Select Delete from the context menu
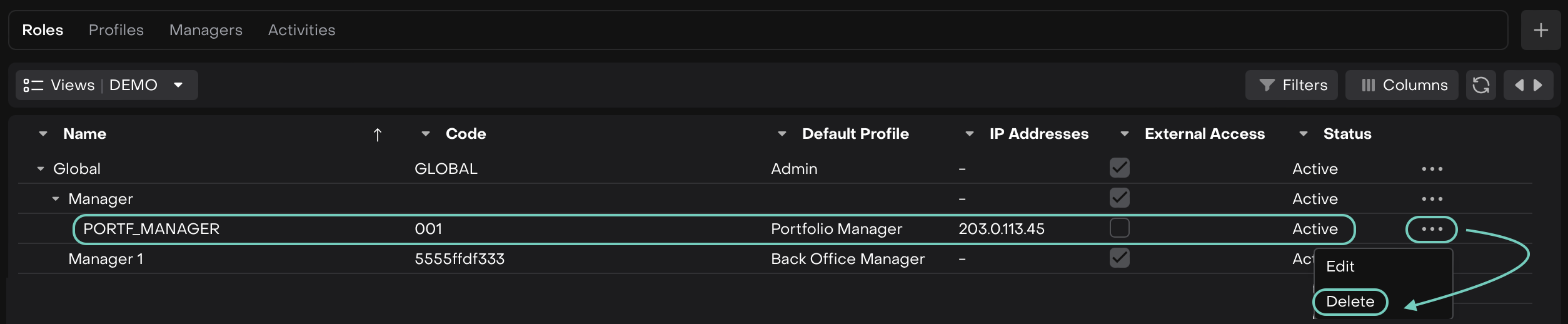The height and width of the screenshot is (324, 1568). (1350, 301)
